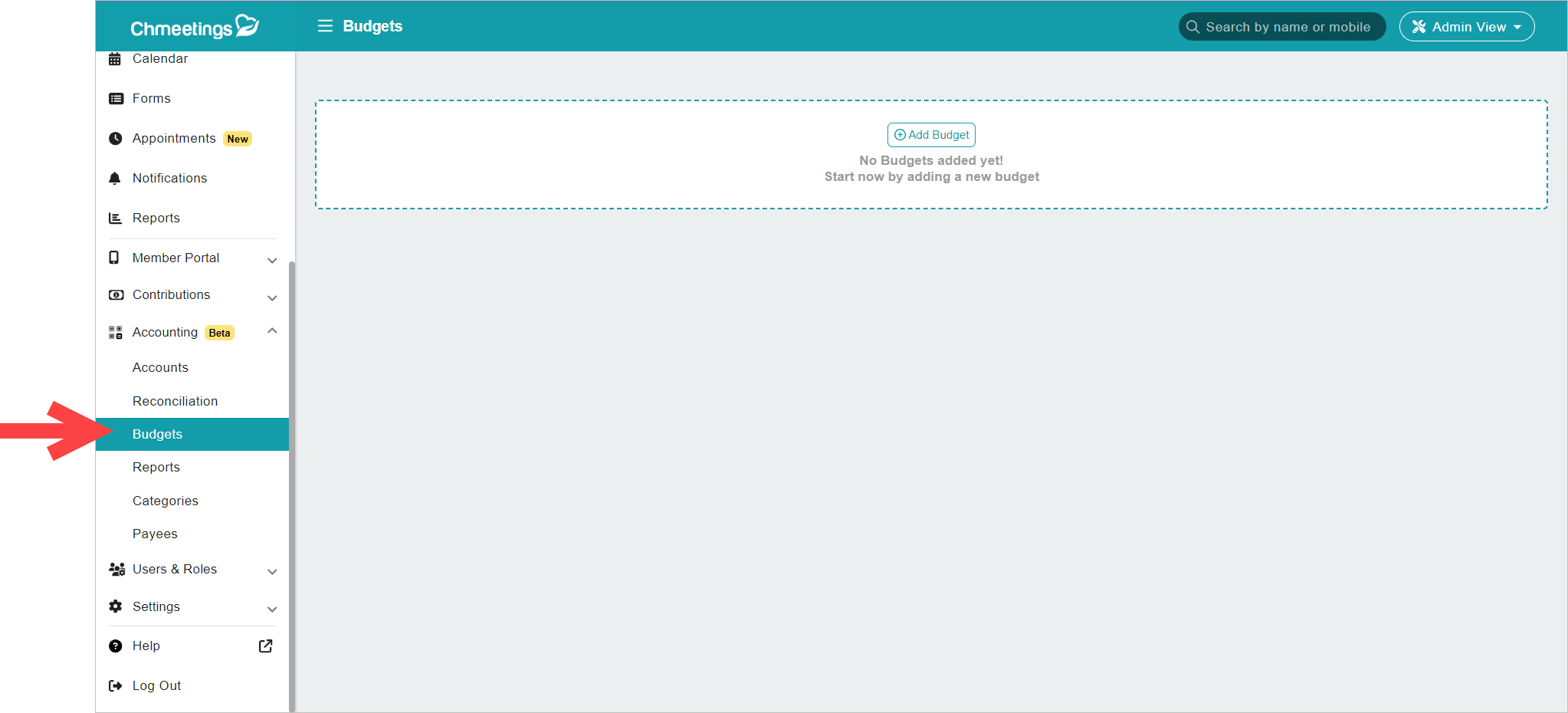
Task: Click the Calendar icon in sidebar
Action: 115,59
